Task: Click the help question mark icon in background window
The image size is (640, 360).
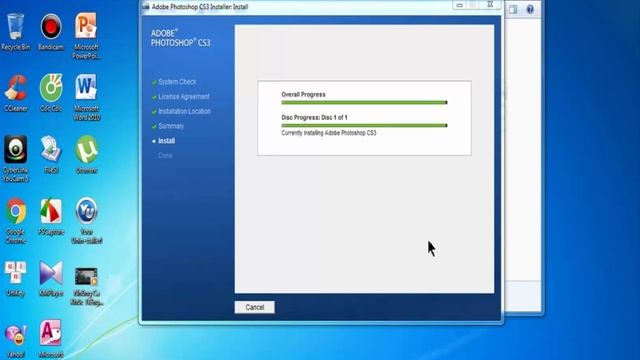Action: pos(530,9)
